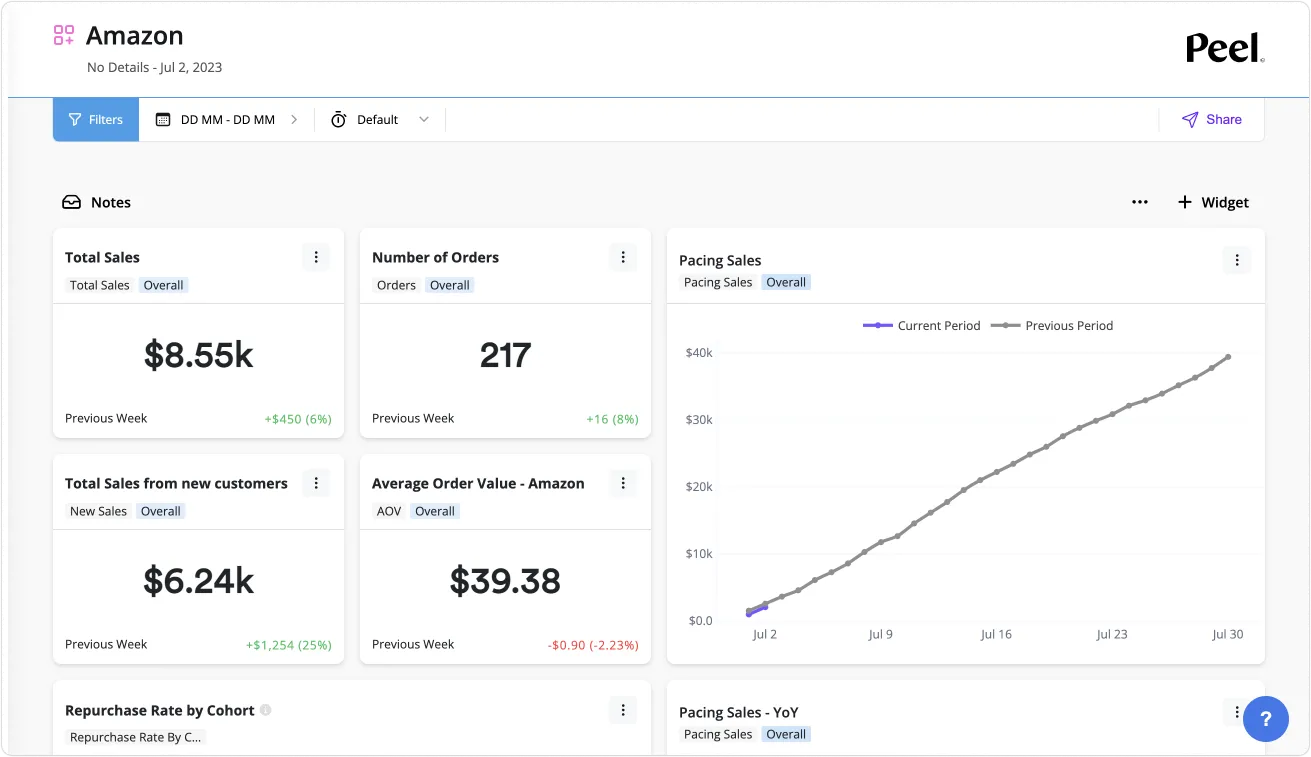The width and height of the screenshot is (1311, 757).
Task: Click the +$450 (6%) change value
Action: (x=298, y=419)
